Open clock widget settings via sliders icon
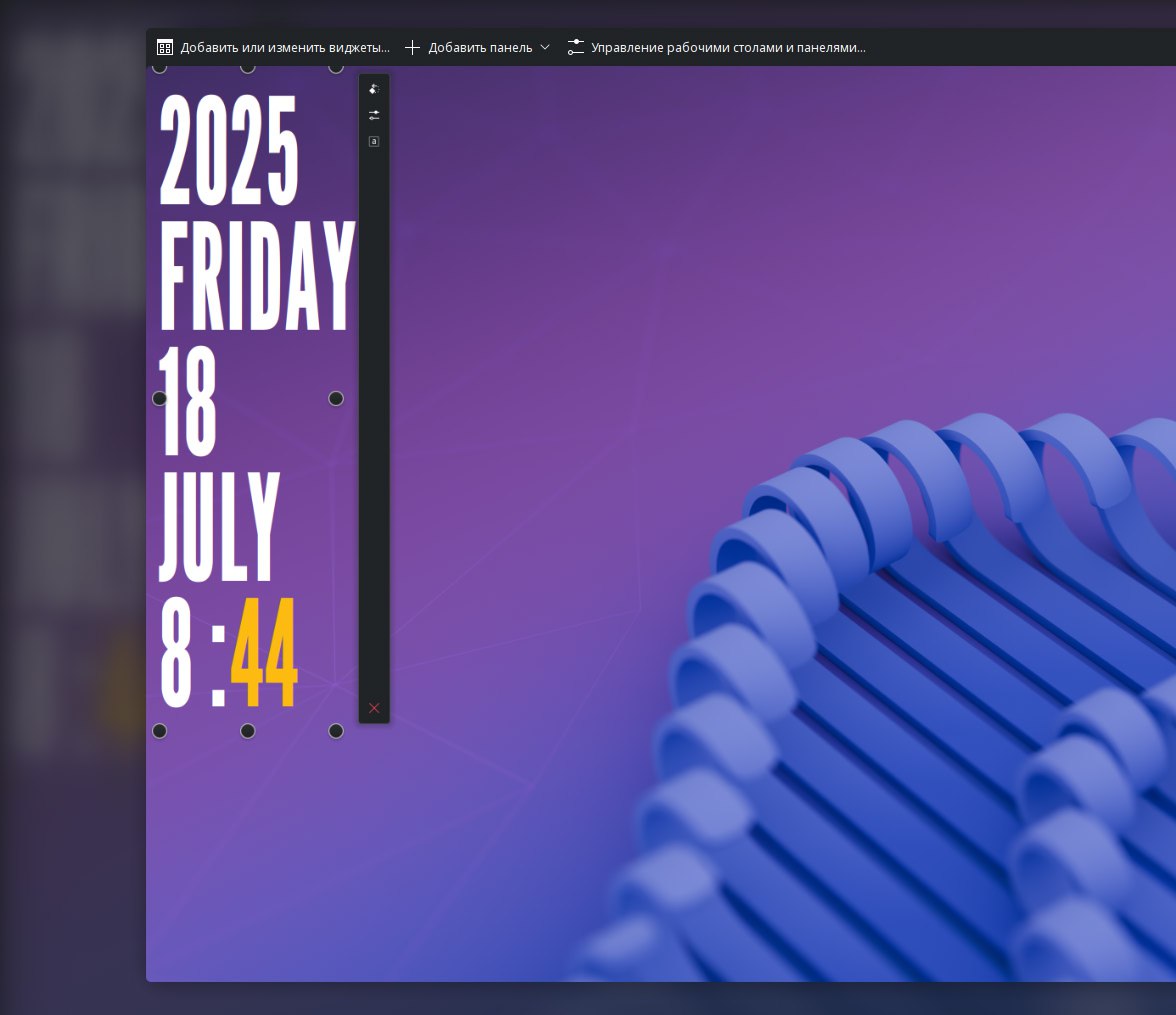This screenshot has width=1176, height=1015. (374, 115)
